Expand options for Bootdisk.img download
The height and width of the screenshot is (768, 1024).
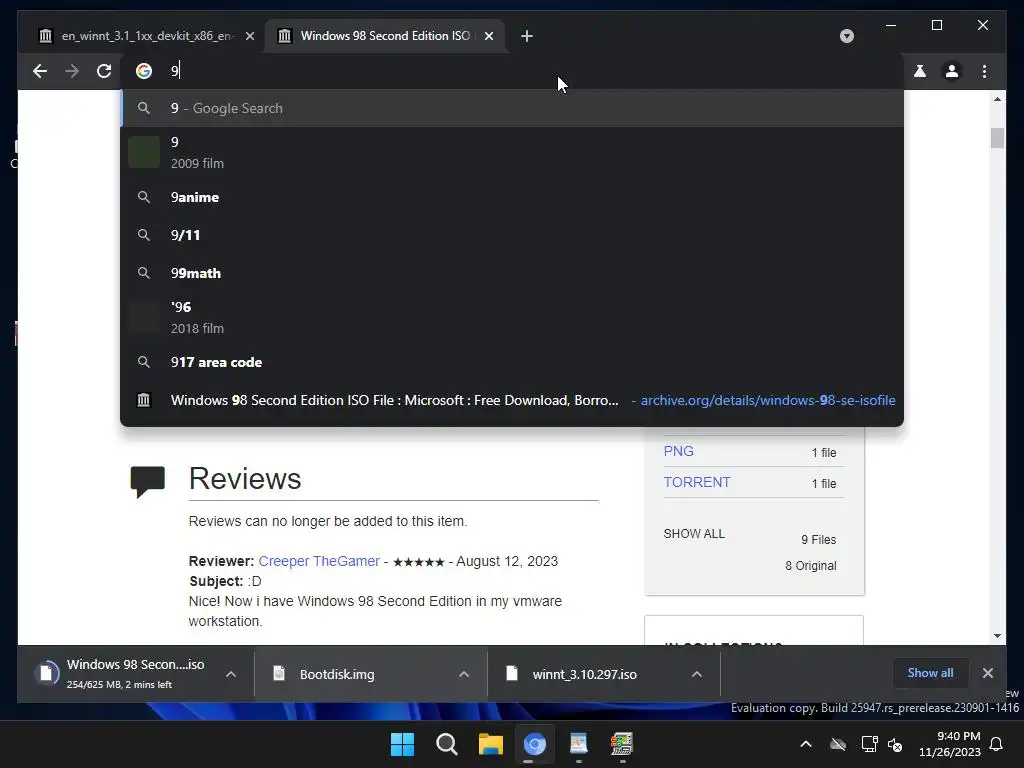click(464, 674)
